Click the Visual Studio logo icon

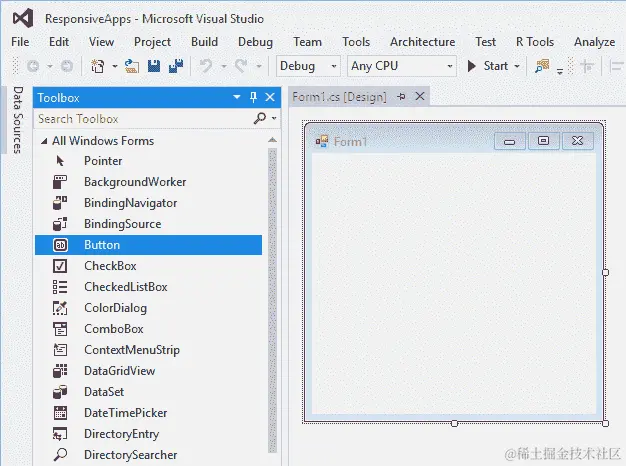(23, 19)
